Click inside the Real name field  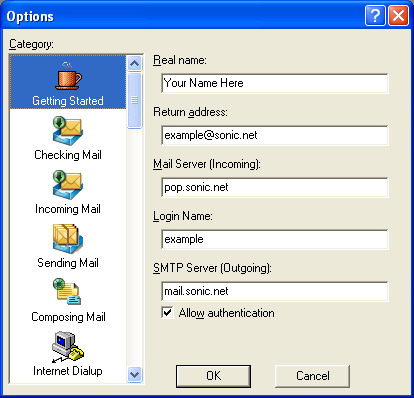pyautogui.click(x=275, y=83)
